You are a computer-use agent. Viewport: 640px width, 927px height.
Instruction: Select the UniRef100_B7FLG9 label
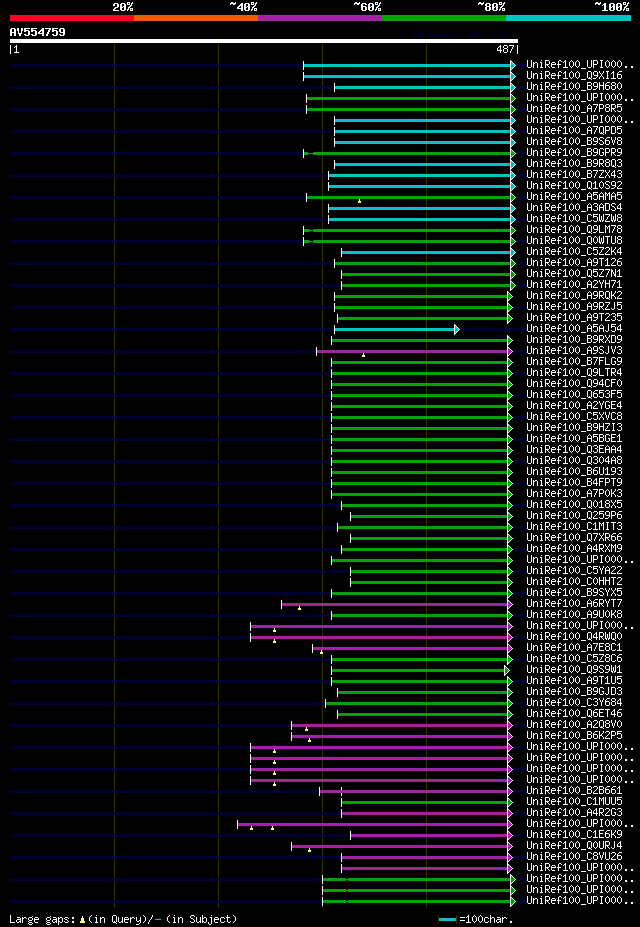pos(574,361)
